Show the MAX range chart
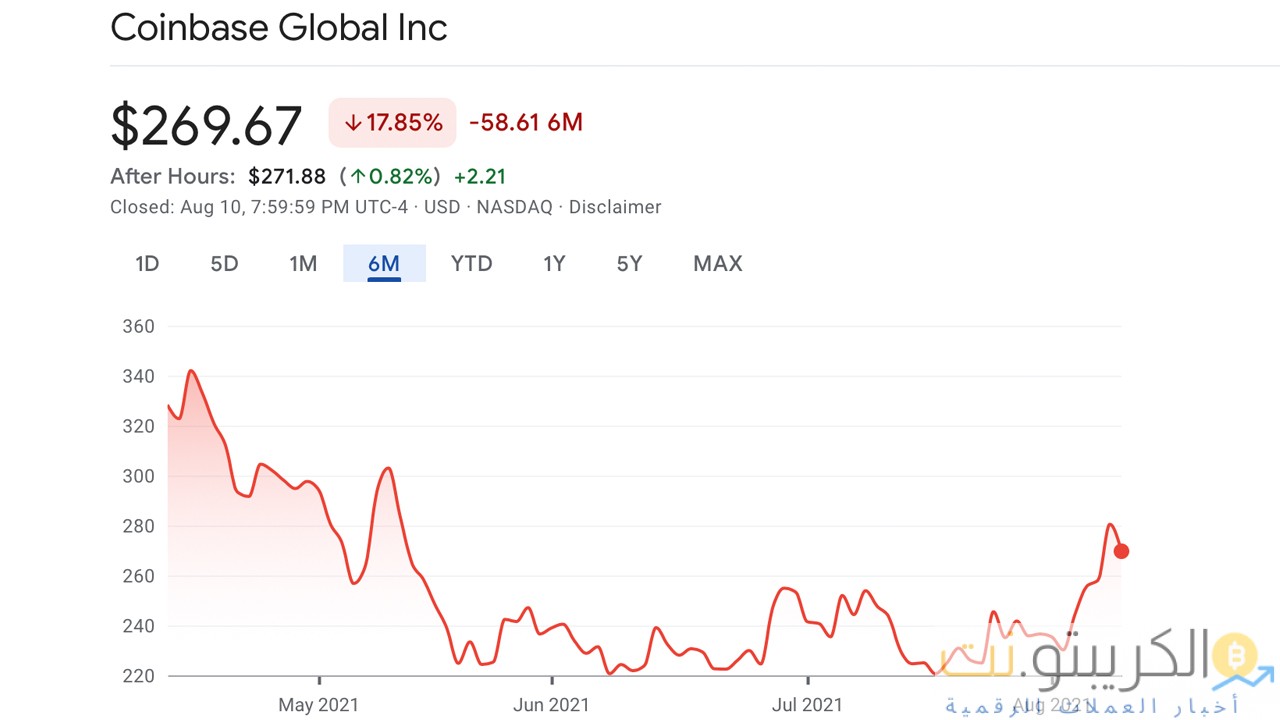 click(x=717, y=264)
